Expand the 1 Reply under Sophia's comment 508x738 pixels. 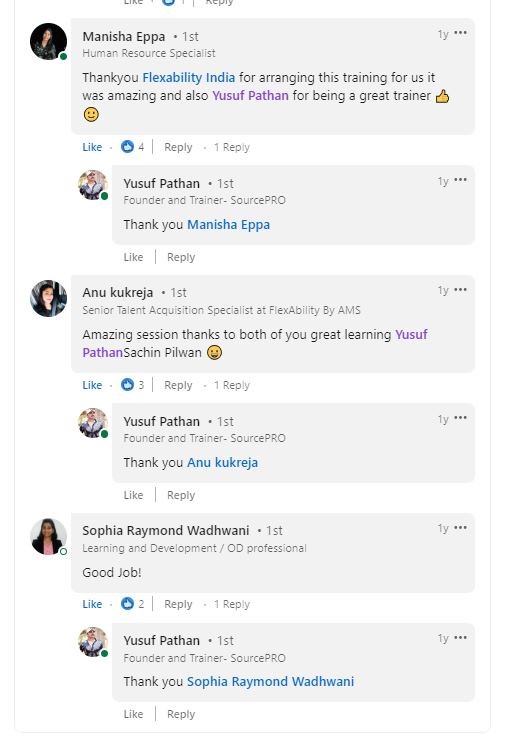coord(232,604)
